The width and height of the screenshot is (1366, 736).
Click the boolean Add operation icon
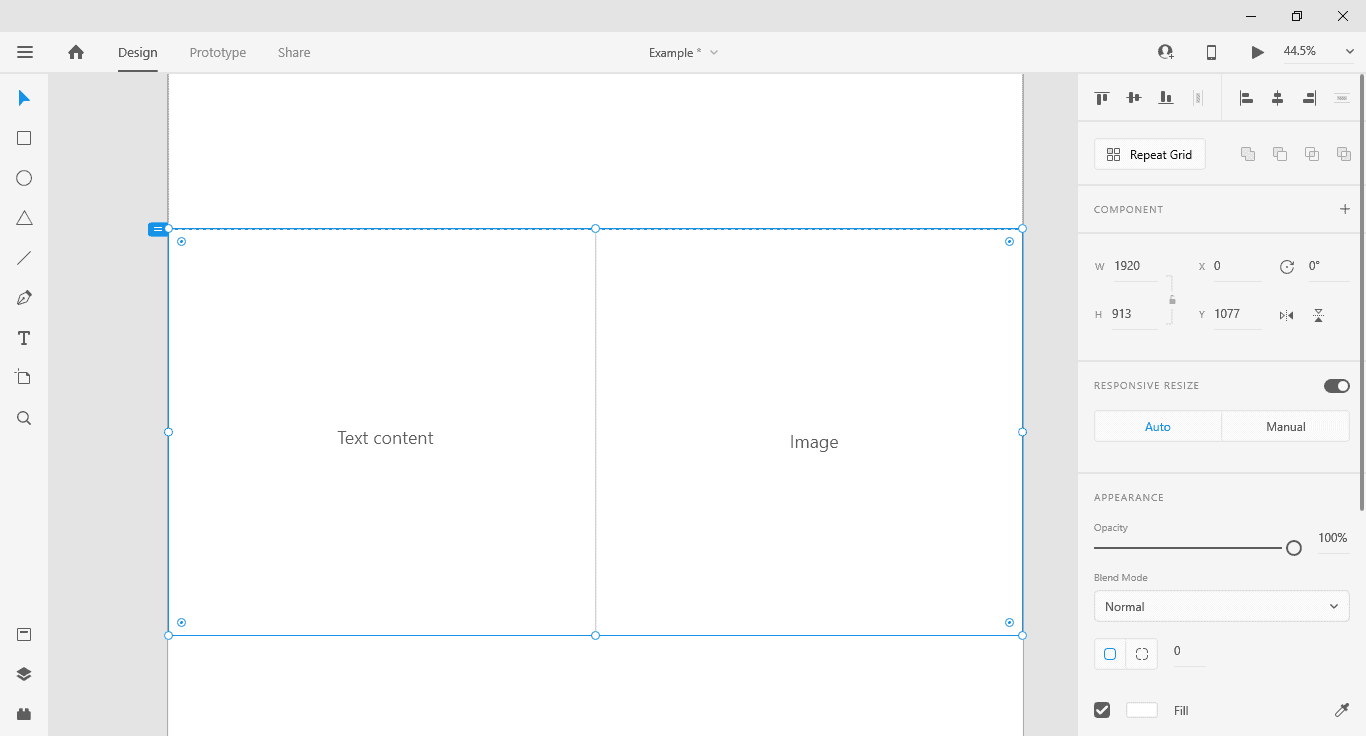(x=1248, y=154)
